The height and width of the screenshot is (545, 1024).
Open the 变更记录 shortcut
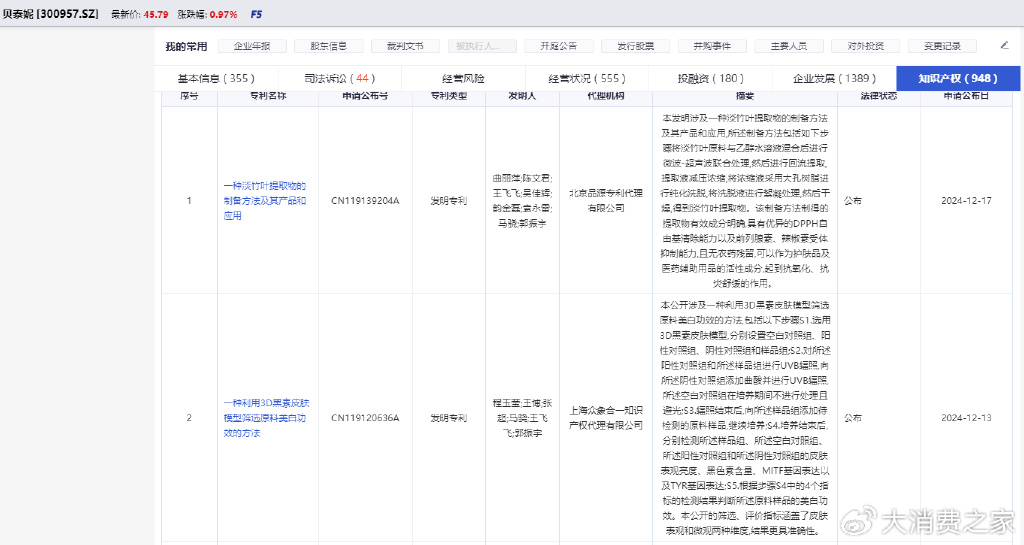tap(942, 46)
